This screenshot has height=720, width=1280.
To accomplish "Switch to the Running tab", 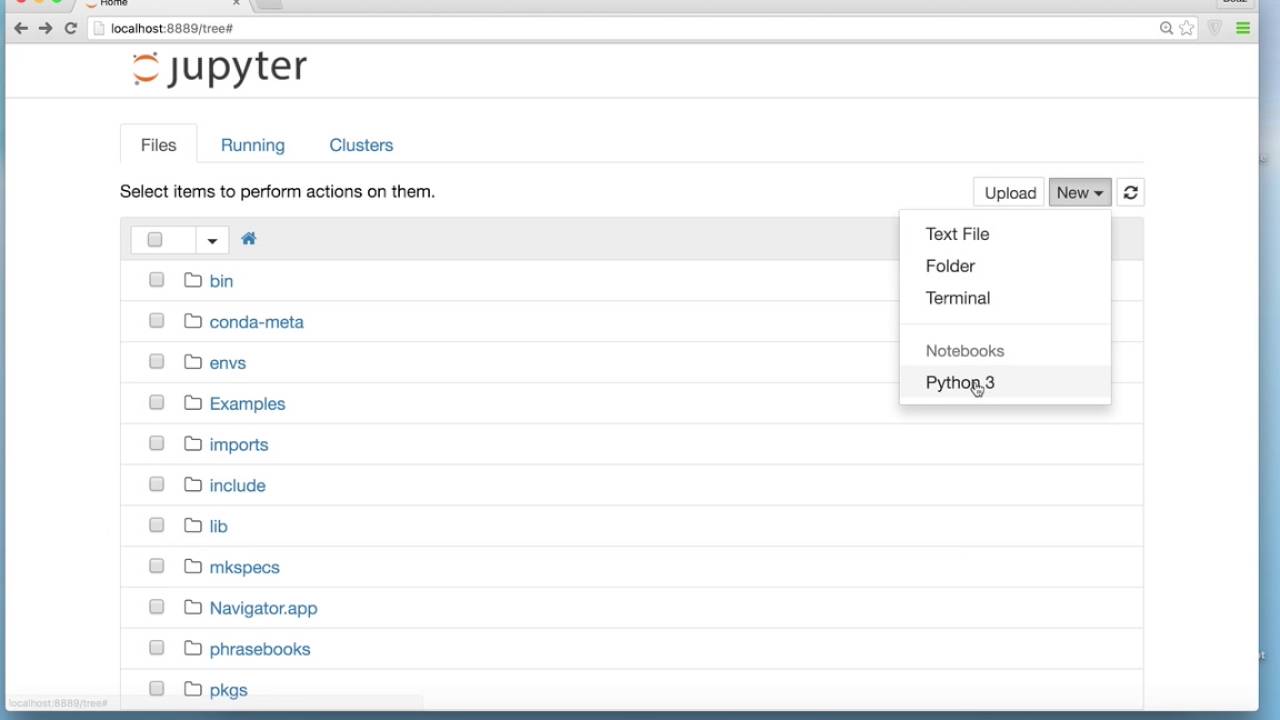I will coord(253,145).
